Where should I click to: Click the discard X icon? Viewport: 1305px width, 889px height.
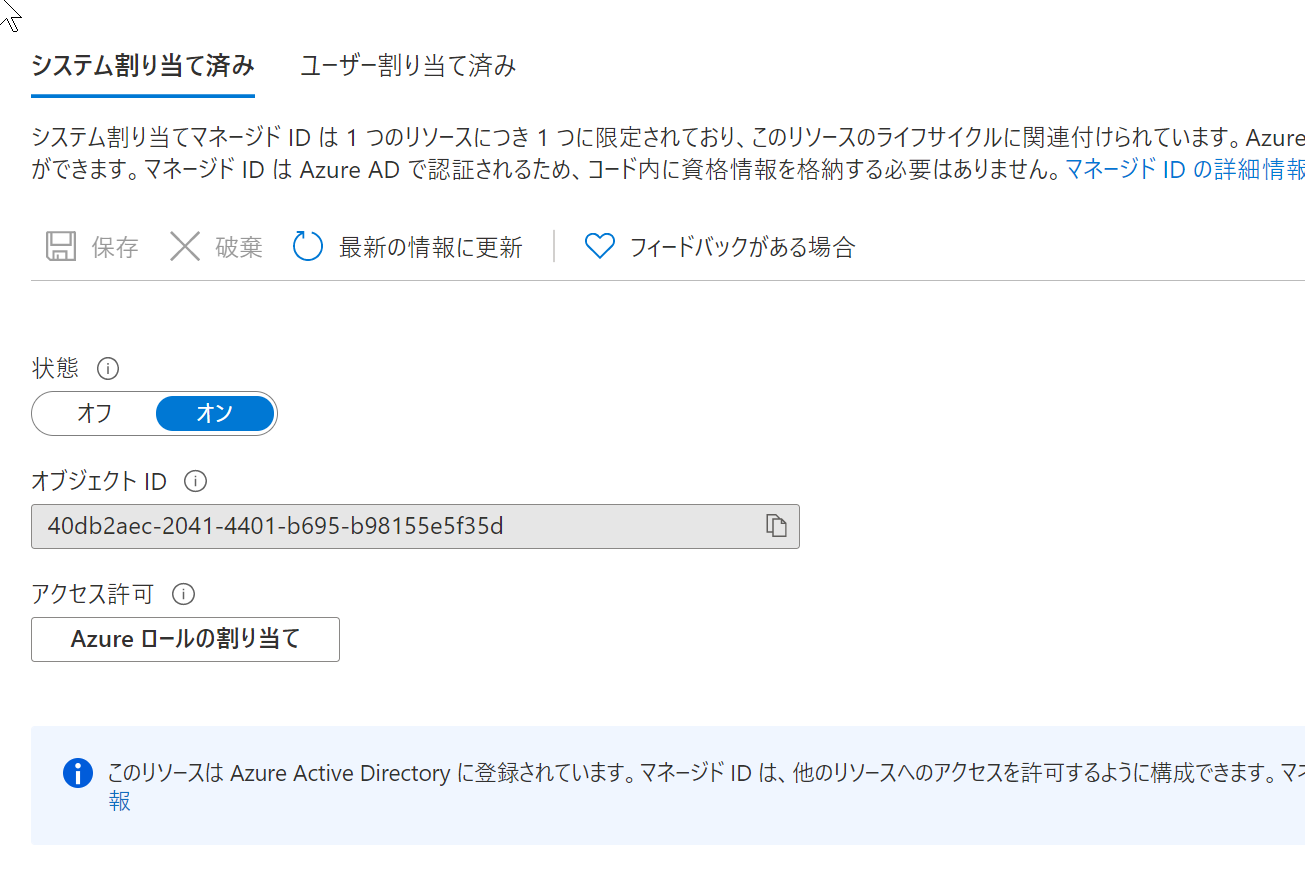tap(185, 246)
